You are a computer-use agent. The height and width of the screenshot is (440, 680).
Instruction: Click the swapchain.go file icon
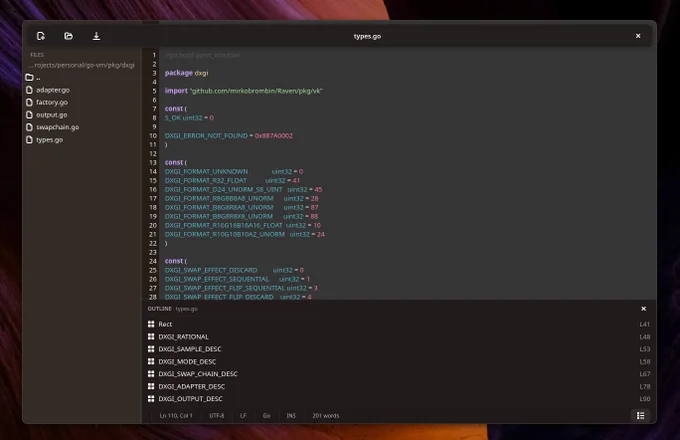point(29,127)
